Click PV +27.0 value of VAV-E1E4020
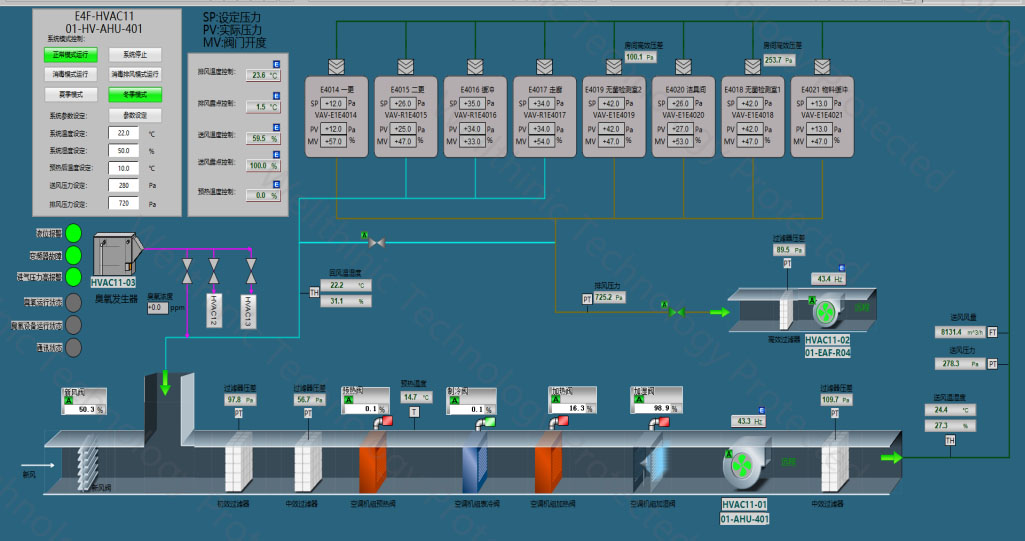Screen dimensions: 1025x541 (x=681, y=129)
